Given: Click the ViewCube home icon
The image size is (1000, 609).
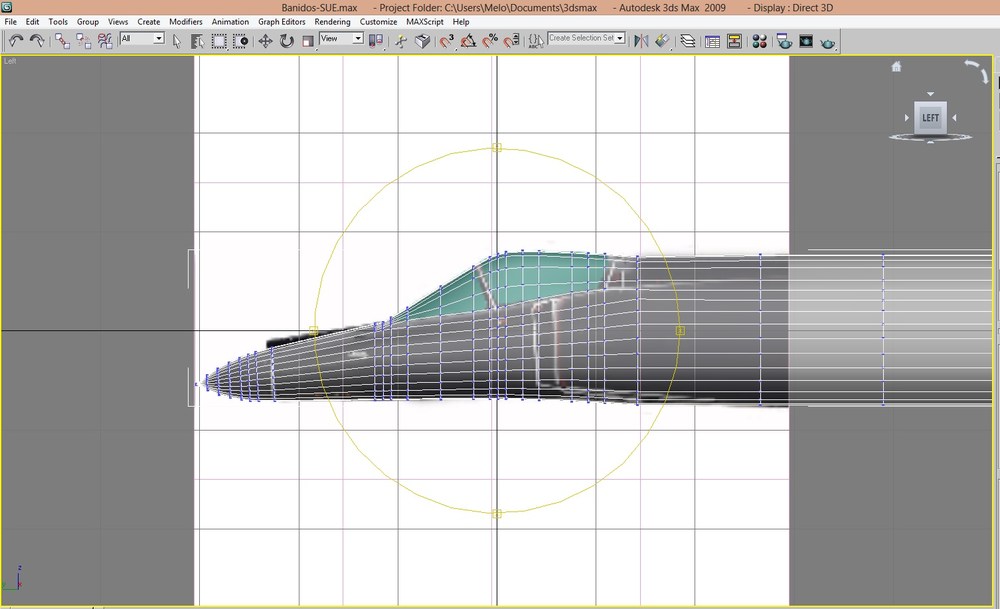Looking at the screenshot, I should click(896, 66).
